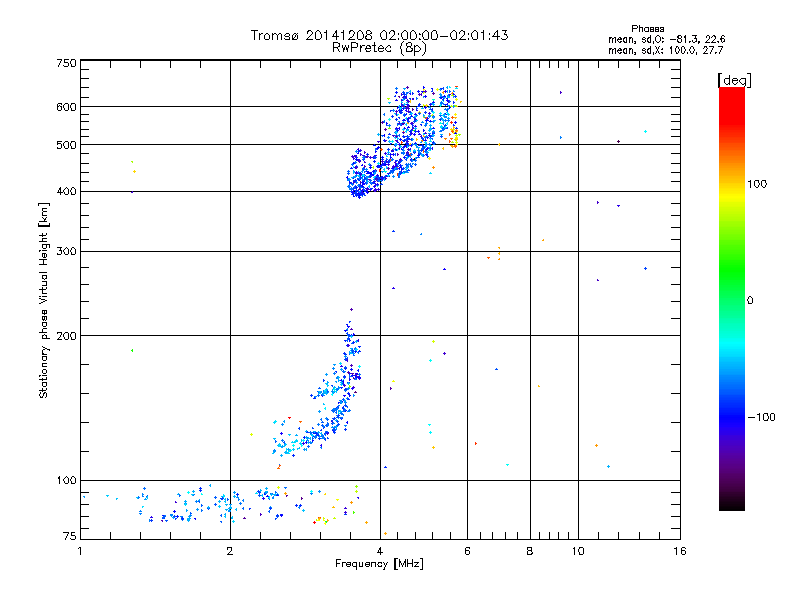800x600 pixels.
Task: Click the plot title "Tromsø 20141208 02:00:00-02:01:43"
Action: click(379, 35)
